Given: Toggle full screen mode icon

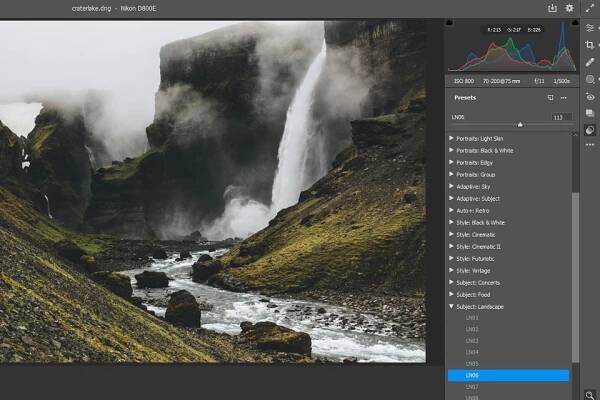Looking at the screenshot, I should (589, 8).
